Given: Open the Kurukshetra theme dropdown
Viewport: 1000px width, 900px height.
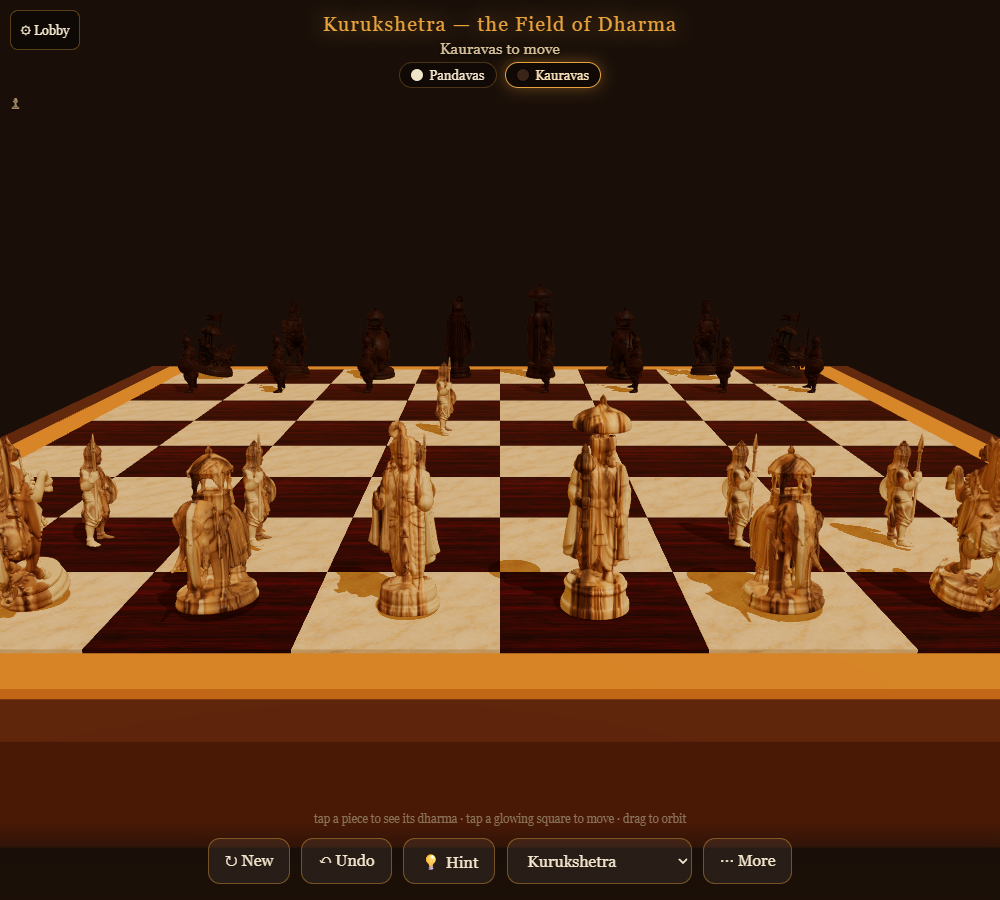Looking at the screenshot, I should (x=599, y=860).
